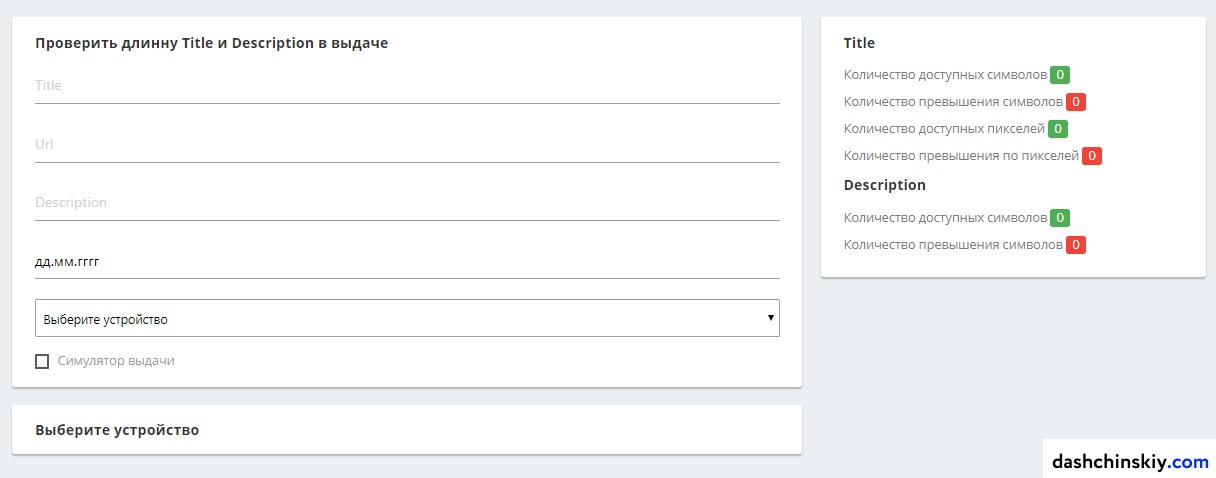Image resolution: width=1216 pixels, height=478 pixels.
Task: Click the Title heading in stats panel
Action: point(859,43)
